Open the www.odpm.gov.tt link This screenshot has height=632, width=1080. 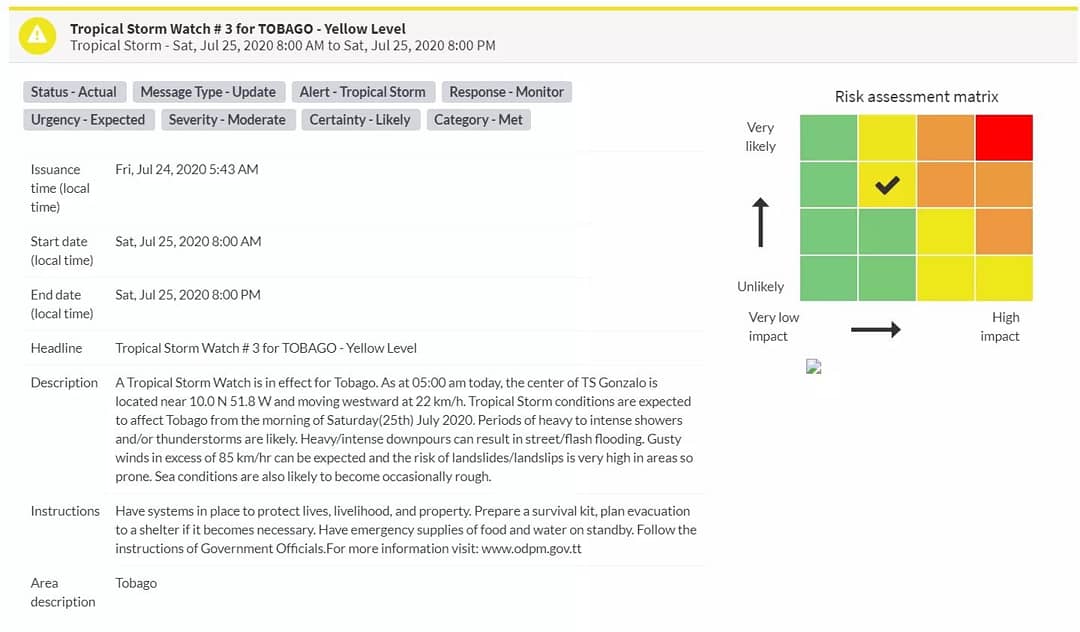pyautogui.click(x=531, y=549)
